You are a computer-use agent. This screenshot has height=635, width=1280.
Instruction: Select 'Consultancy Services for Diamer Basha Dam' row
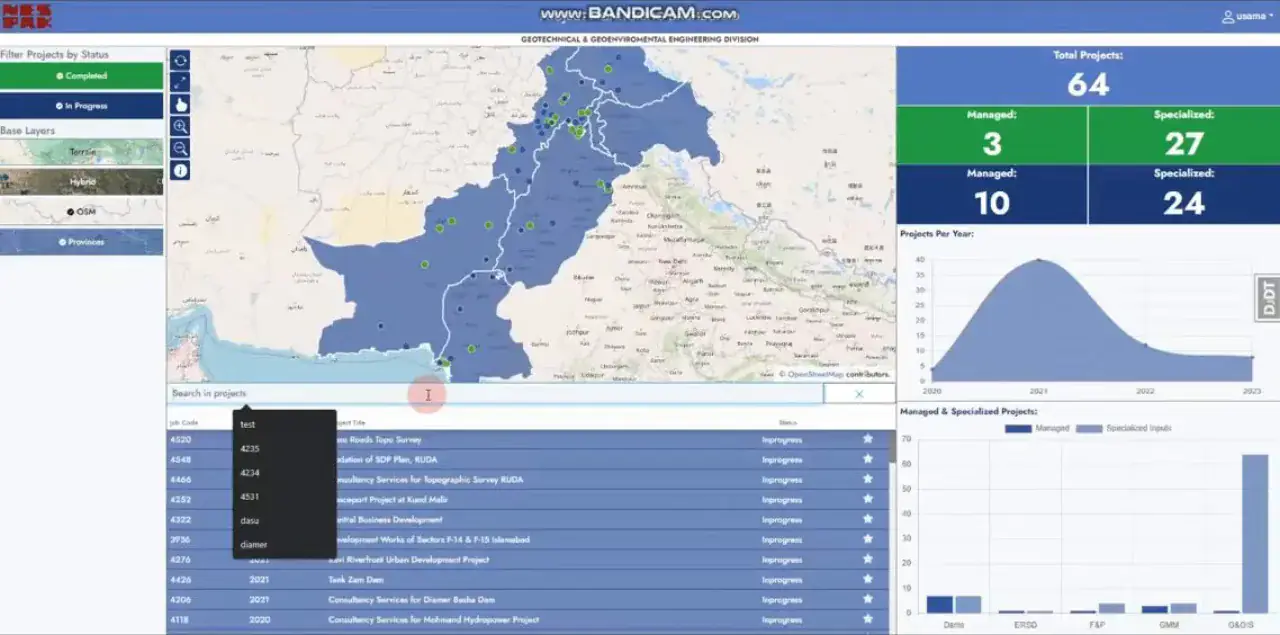coord(527,599)
